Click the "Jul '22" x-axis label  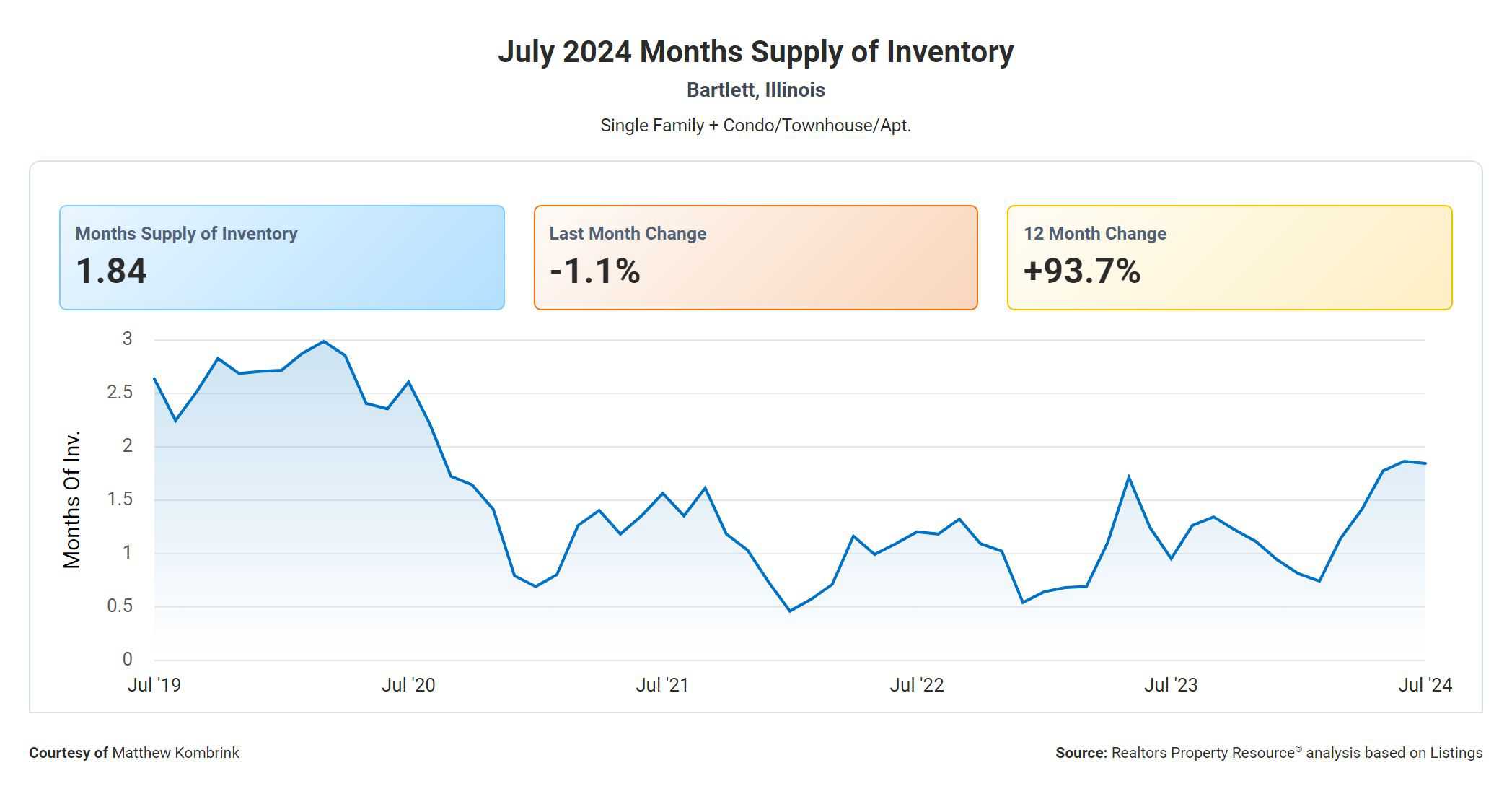coord(917,685)
